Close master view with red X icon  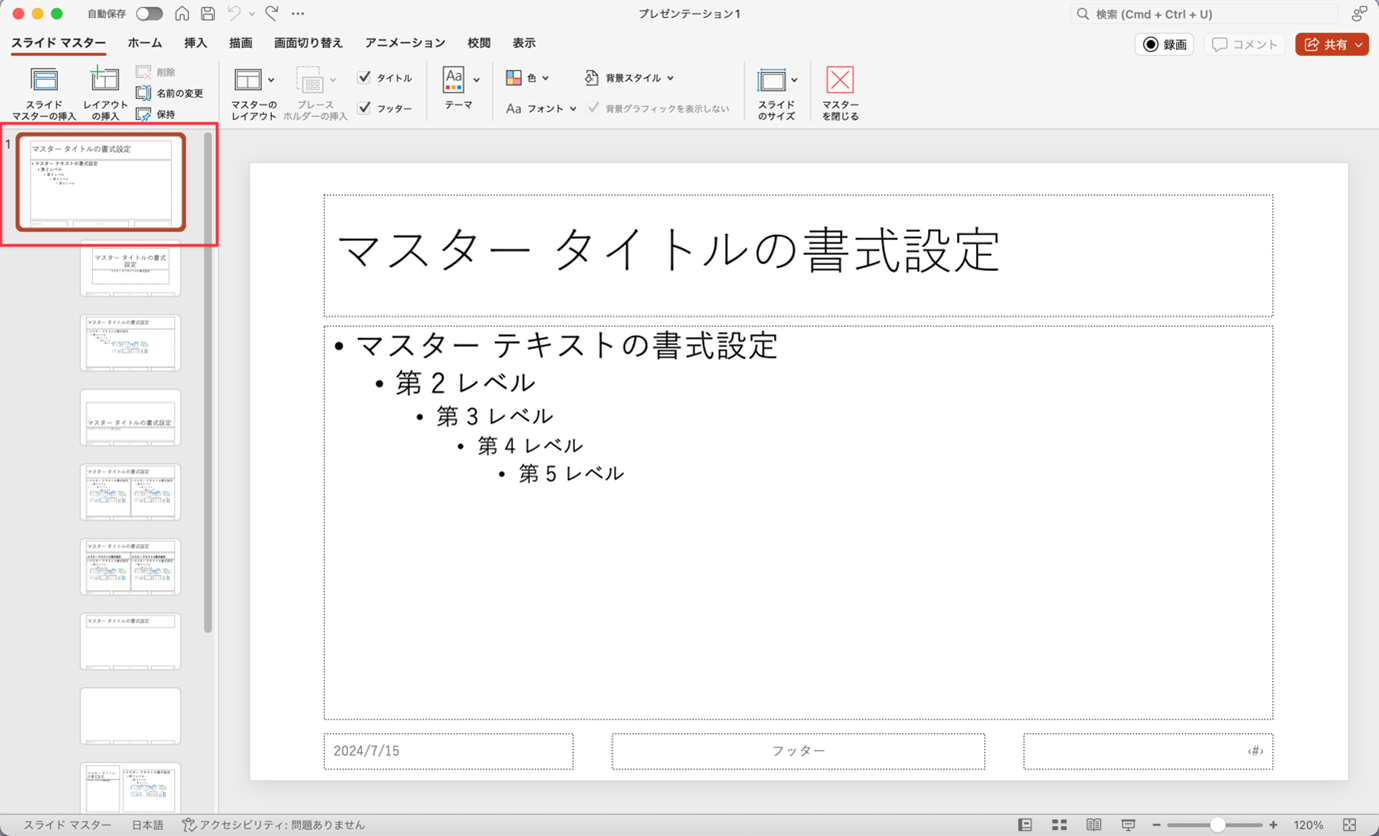(840, 80)
